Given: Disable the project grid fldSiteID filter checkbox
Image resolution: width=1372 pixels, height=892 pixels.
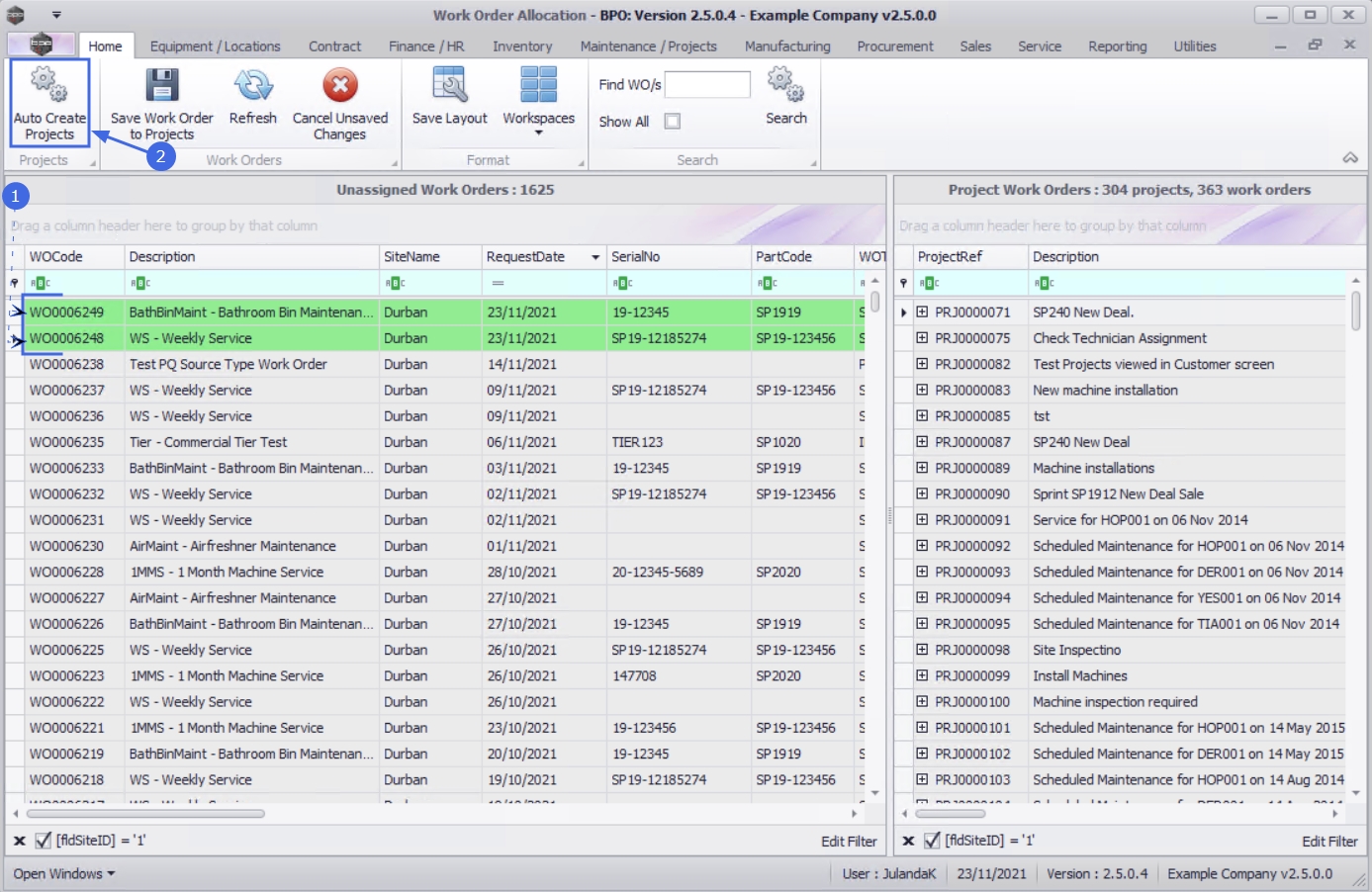Looking at the screenshot, I should (x=932, y=841).
